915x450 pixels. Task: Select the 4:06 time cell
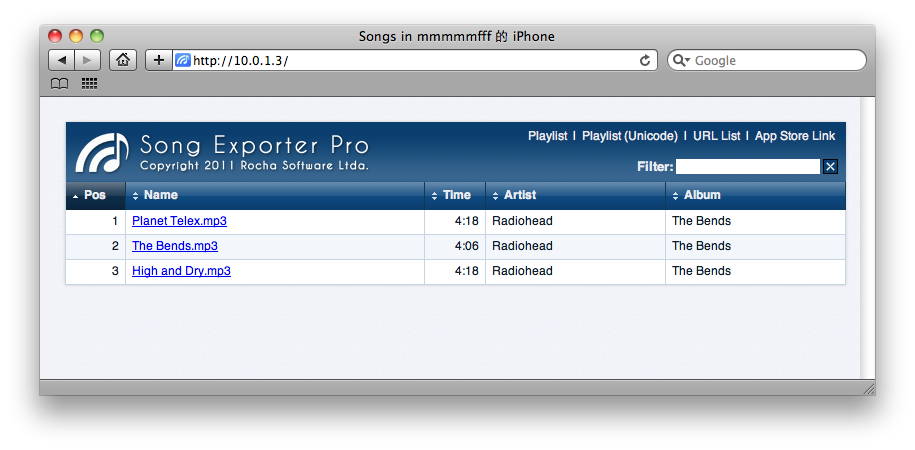[x=455, y=246]
